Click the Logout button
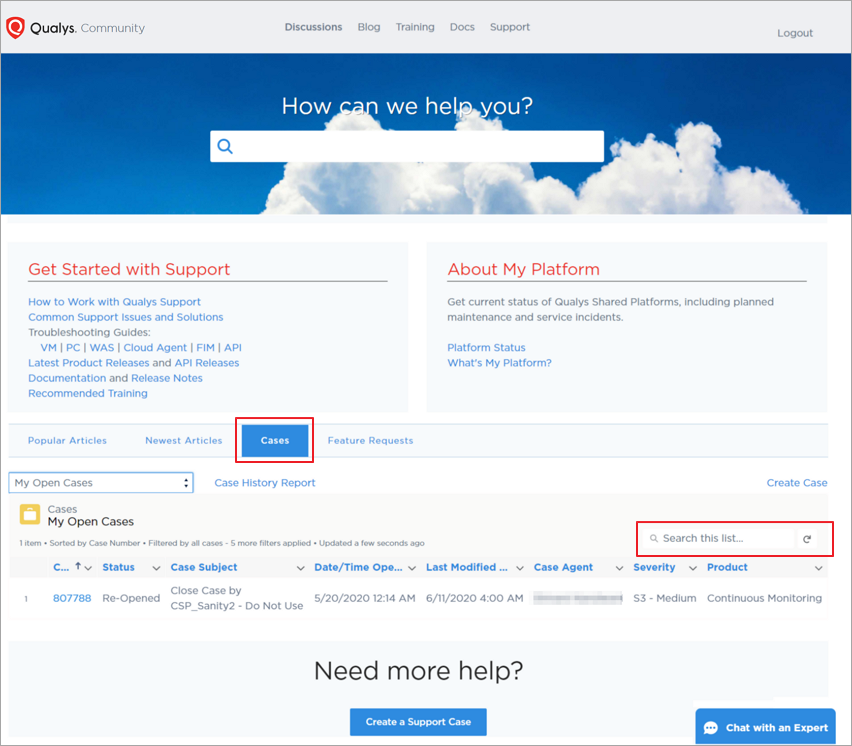The width and height of the screenshot is (852, 746). pos(794,33)
